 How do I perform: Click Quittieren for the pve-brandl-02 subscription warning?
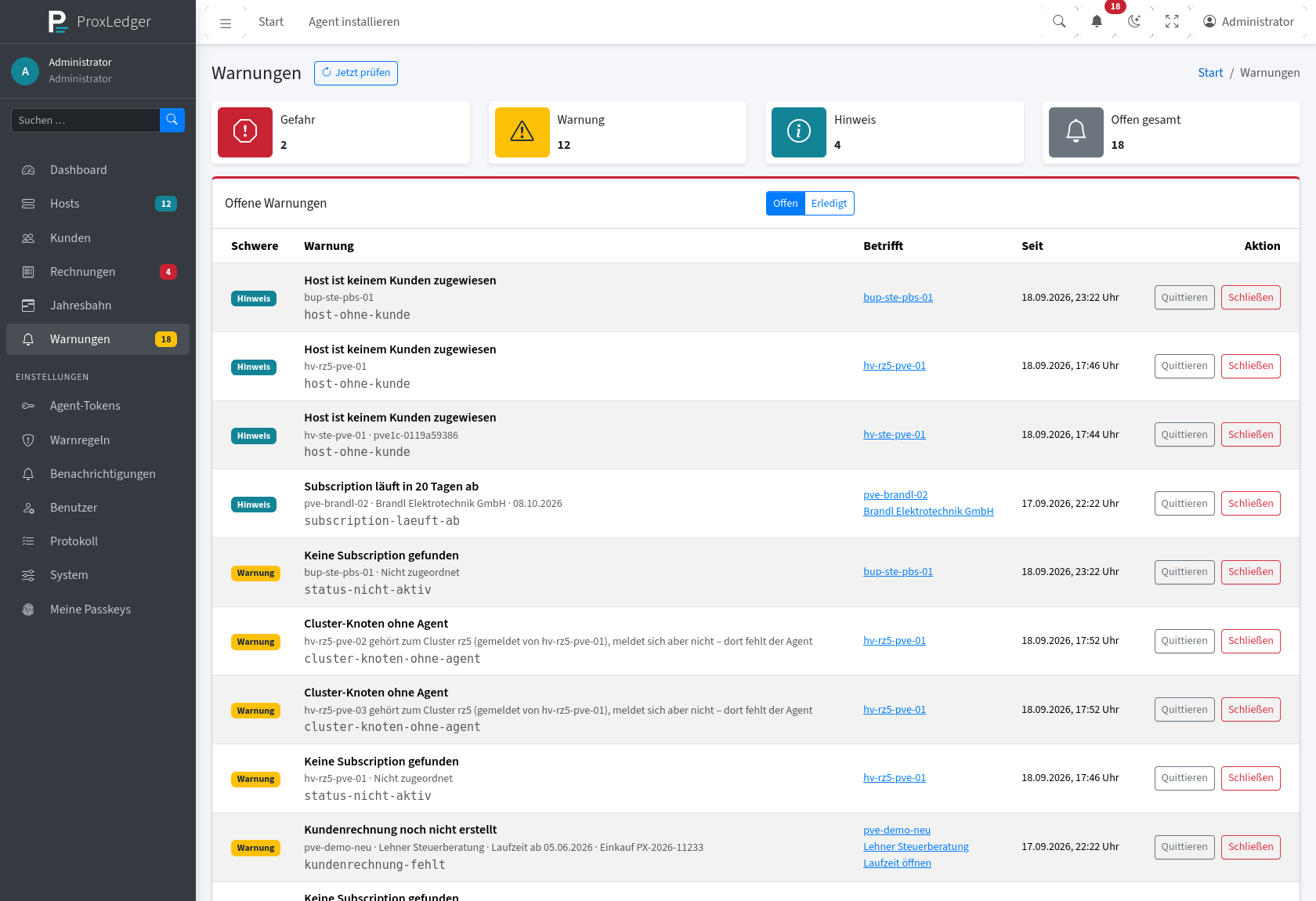pos(1184,504)
